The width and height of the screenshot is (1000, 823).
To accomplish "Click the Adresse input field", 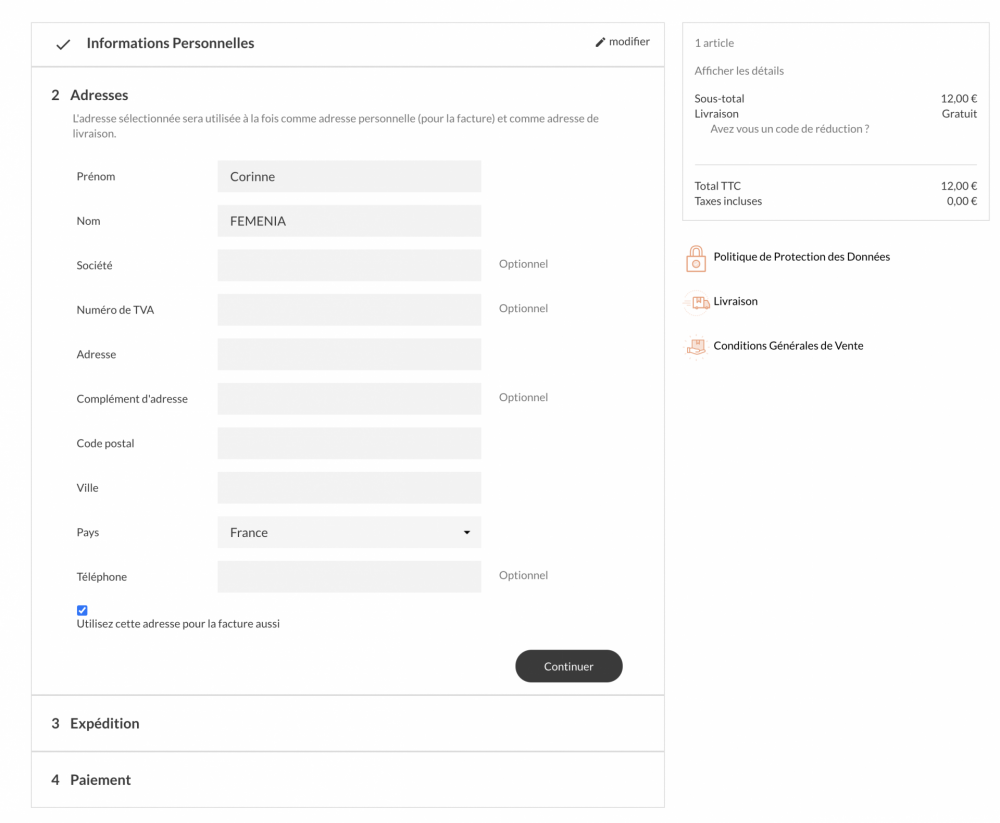I will pyautogui.click(x=349, y=354).
